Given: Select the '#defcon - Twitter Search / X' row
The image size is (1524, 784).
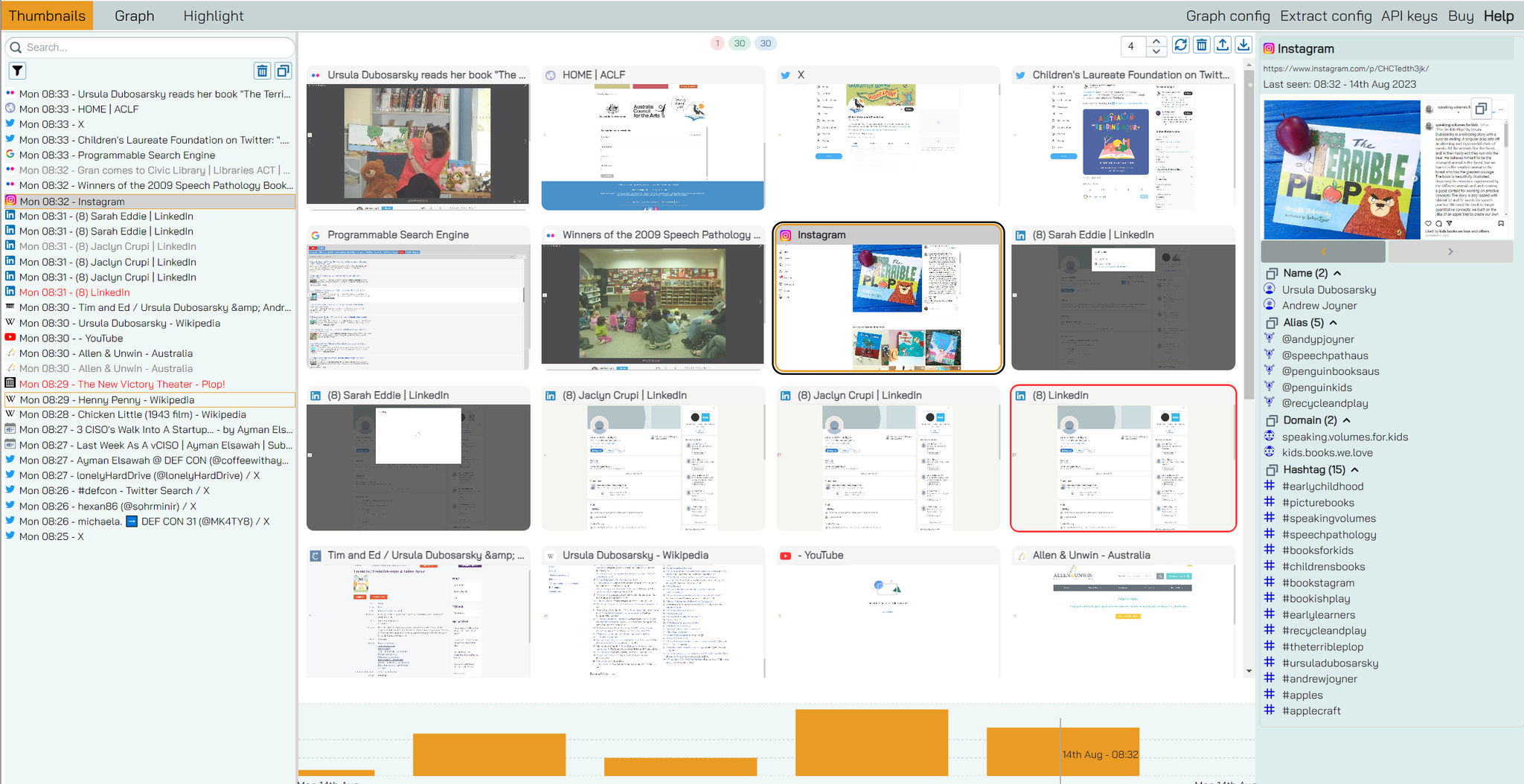Looking at the screenshot, I should 150,491.
